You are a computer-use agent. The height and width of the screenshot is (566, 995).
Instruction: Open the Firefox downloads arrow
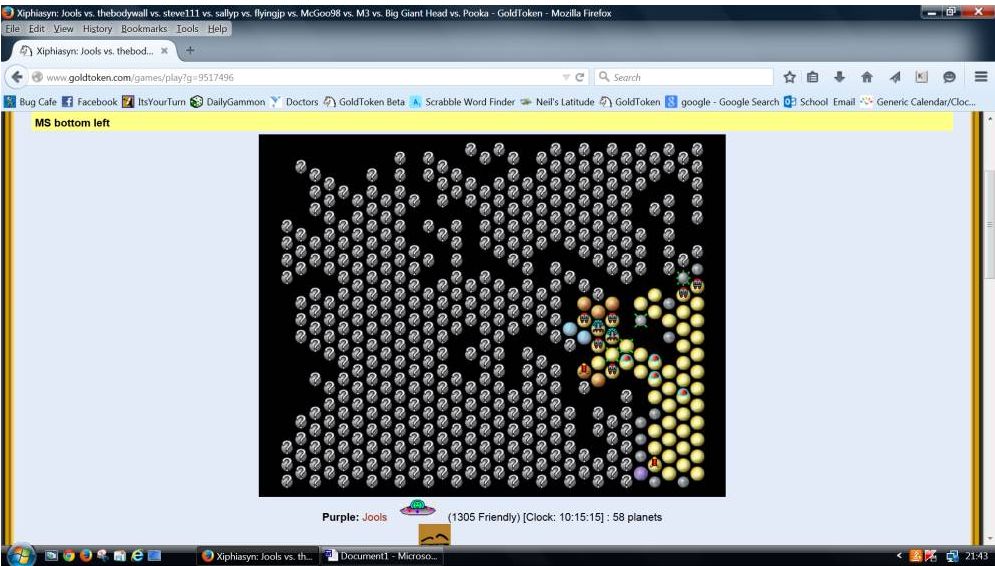[x=840, y=77]
